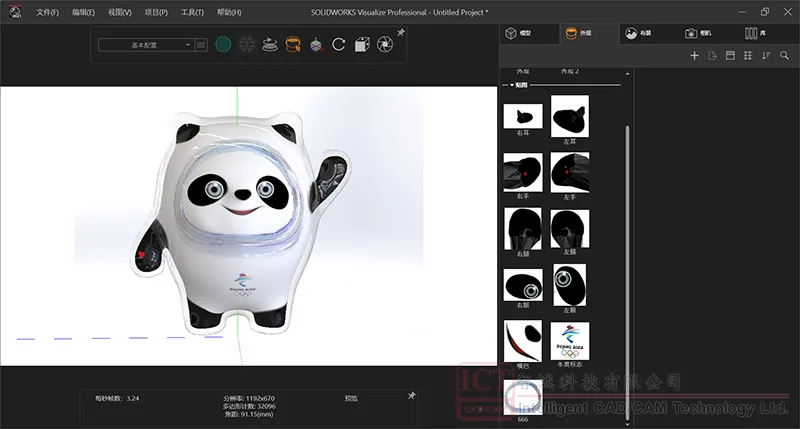Click the panda mascot model in viewport

pos(240,222)
